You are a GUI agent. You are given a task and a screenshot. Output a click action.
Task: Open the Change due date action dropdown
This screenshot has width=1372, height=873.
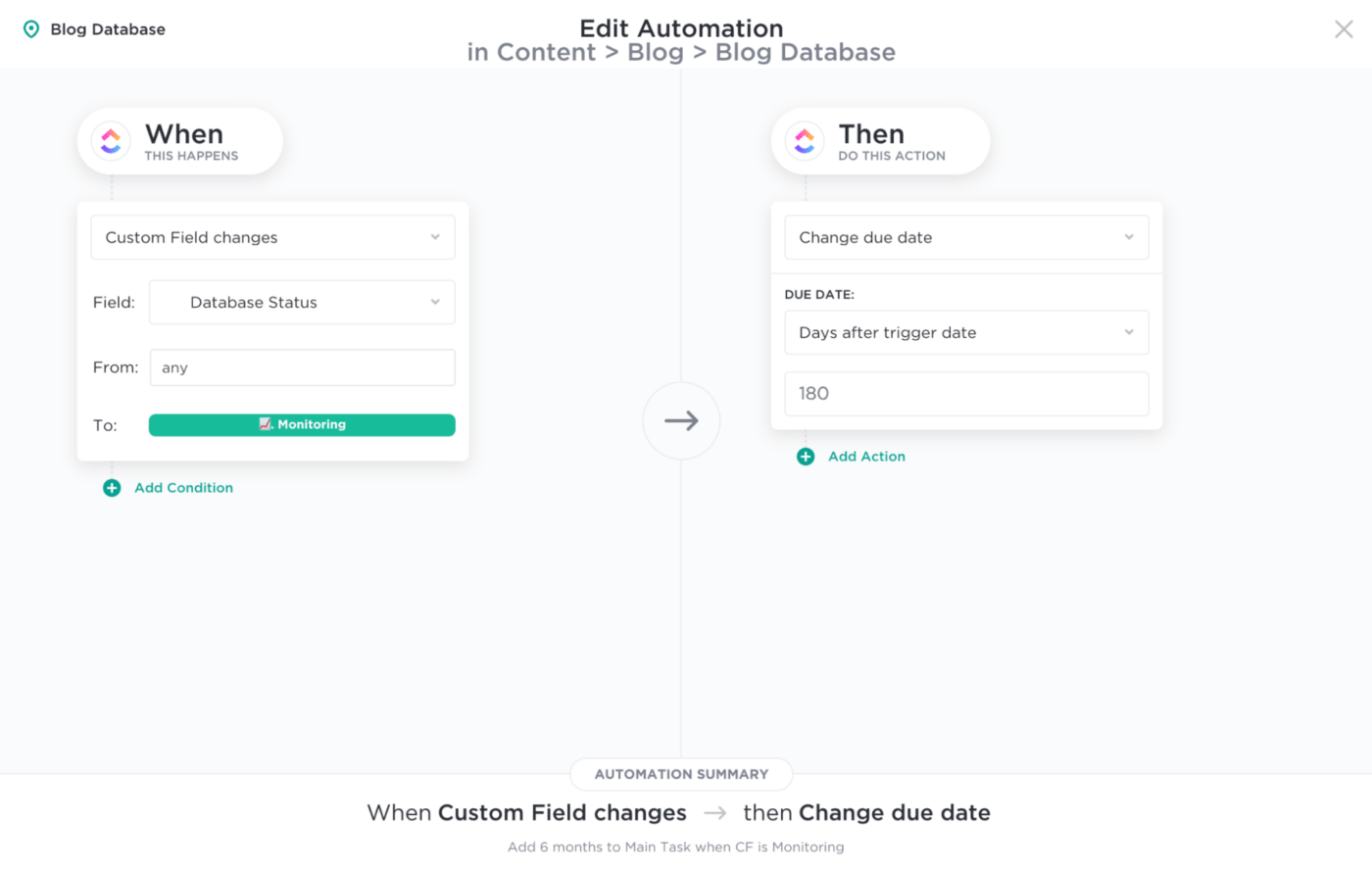coord(966,238)
